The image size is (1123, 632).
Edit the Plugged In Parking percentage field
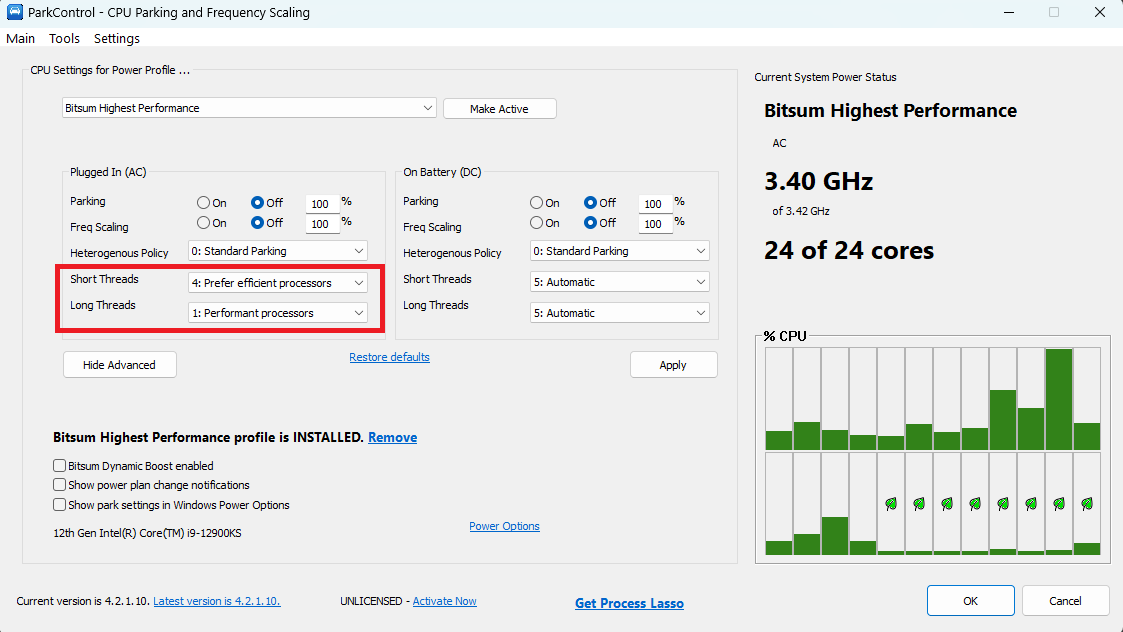point(322,204)
